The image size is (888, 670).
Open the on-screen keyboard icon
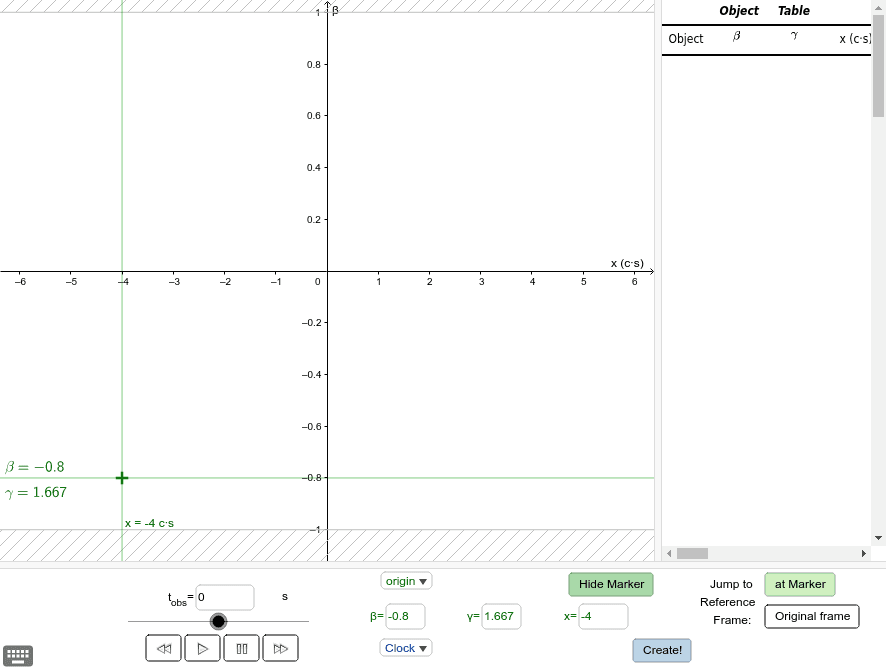18,656
